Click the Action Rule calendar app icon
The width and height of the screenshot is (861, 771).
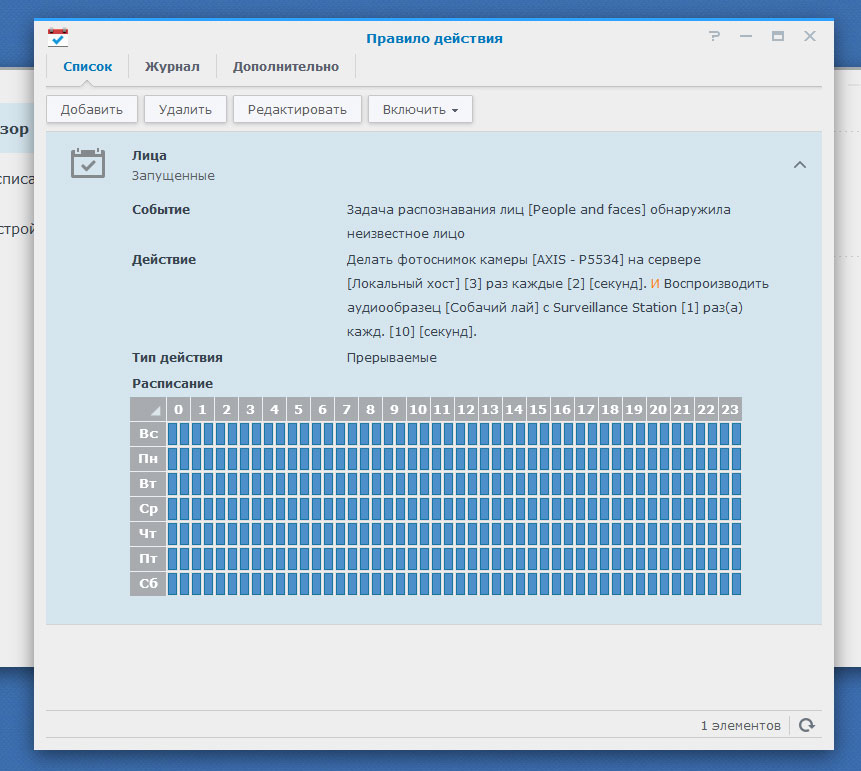click(58, 38)
